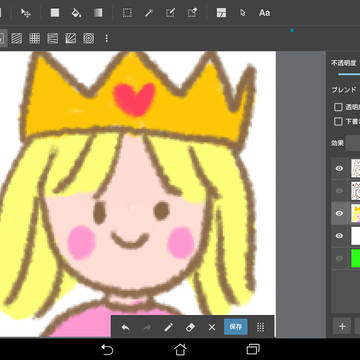Enable crisscross grid snap guide
The image size is (360, 360).
(35, 38)
